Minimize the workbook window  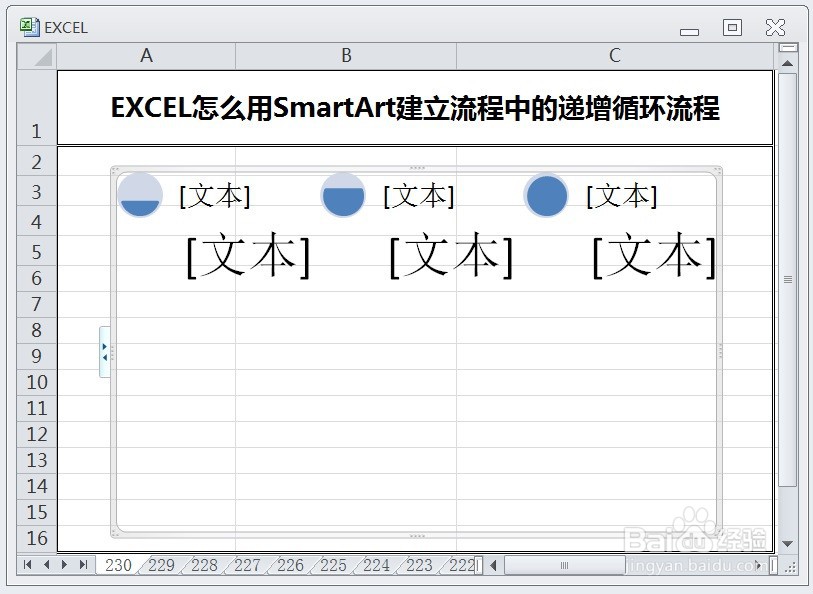(690, 32)
